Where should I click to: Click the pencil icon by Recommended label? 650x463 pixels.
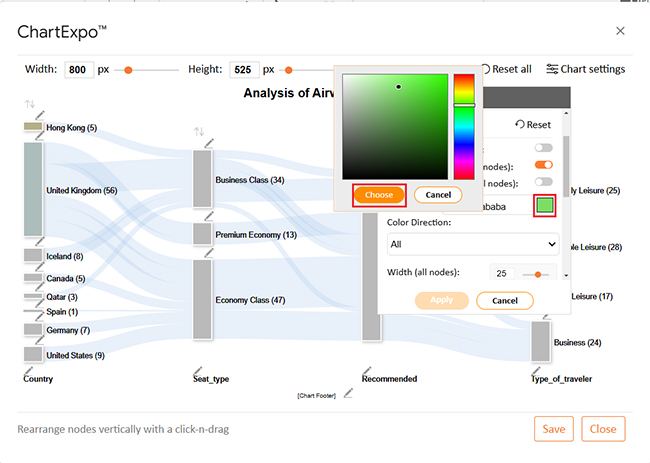[367, 371]
